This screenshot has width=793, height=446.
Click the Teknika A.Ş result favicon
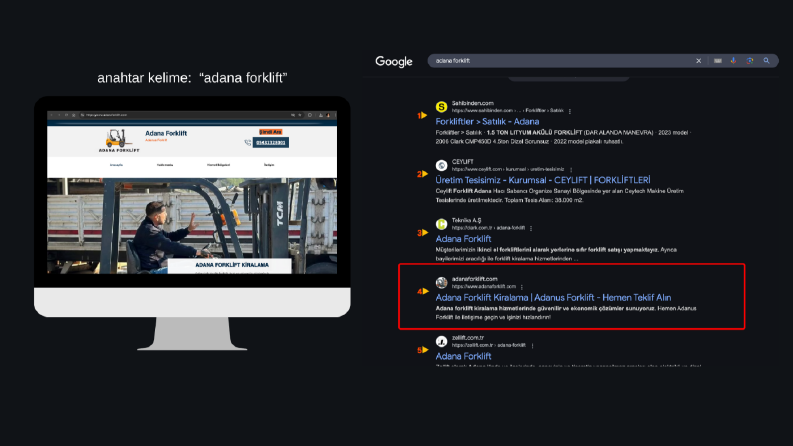442,224
